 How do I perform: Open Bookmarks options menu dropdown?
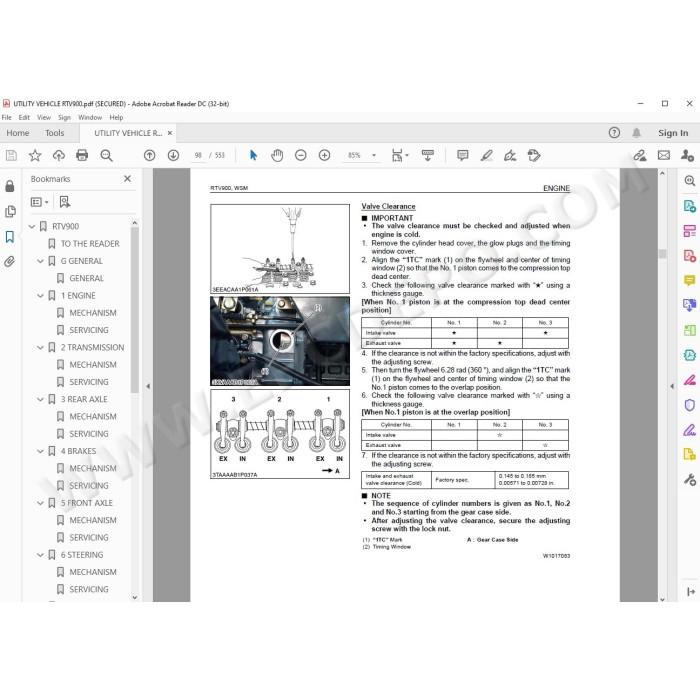click(40, 202)
